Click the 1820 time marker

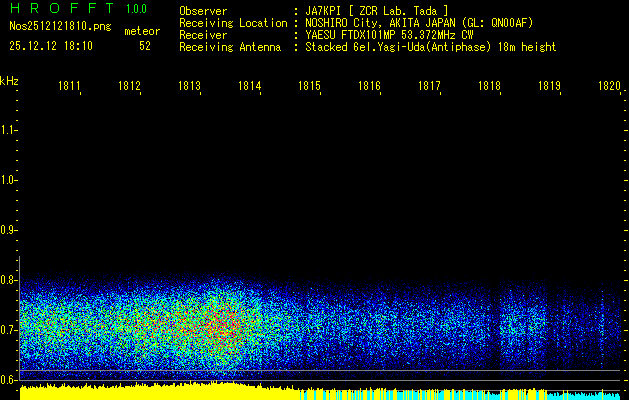tap(609, 87)
